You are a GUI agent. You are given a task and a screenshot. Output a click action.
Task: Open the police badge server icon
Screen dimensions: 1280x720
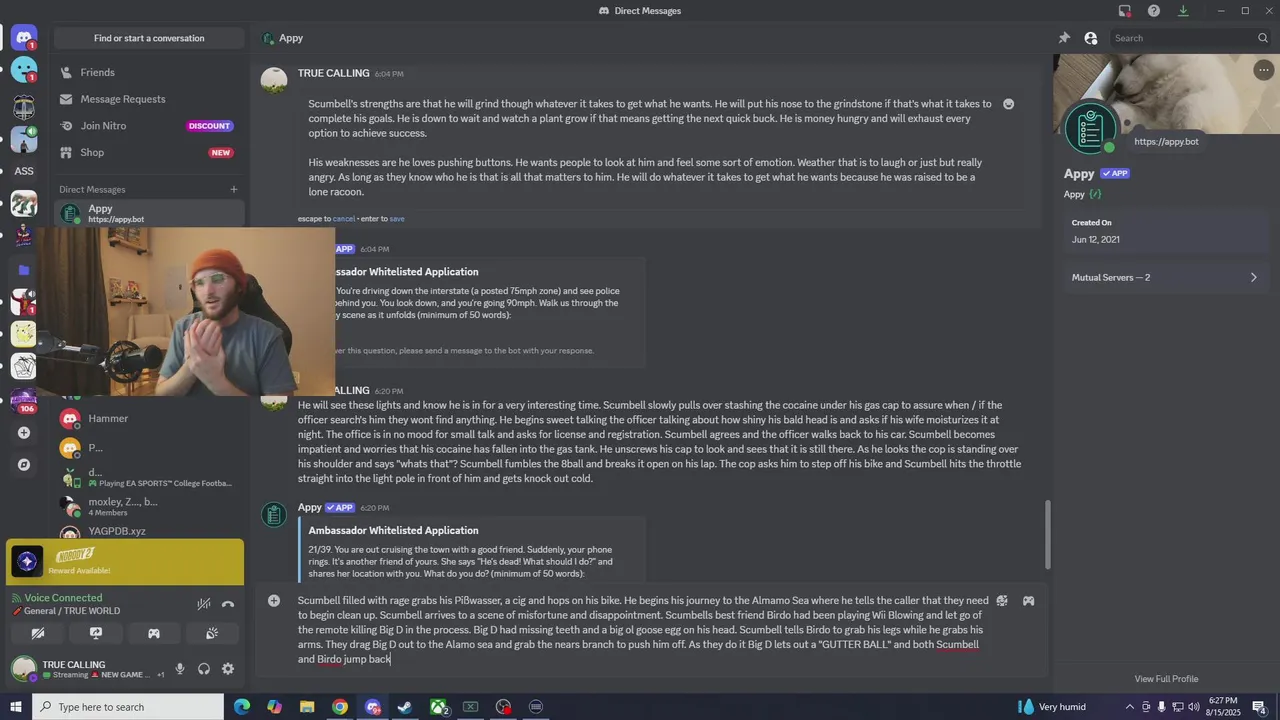click(24, 106)
